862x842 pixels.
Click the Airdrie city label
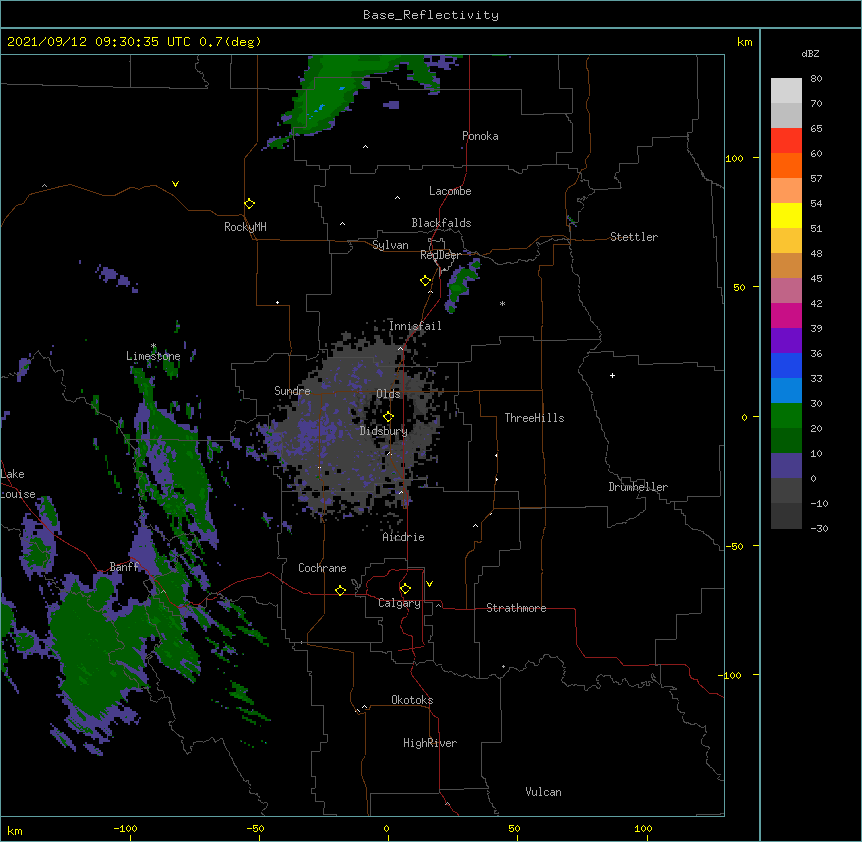pyautogui.click(x=404, y=537)
